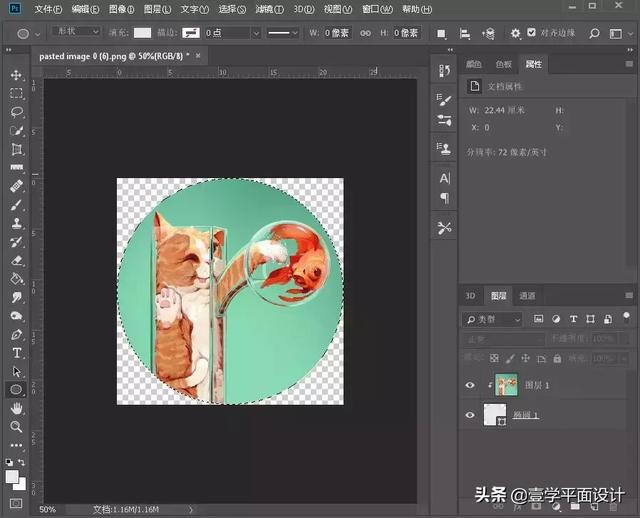Open the 文件 menu
Viewport: 640px width, 518px height.
(48, 9)
